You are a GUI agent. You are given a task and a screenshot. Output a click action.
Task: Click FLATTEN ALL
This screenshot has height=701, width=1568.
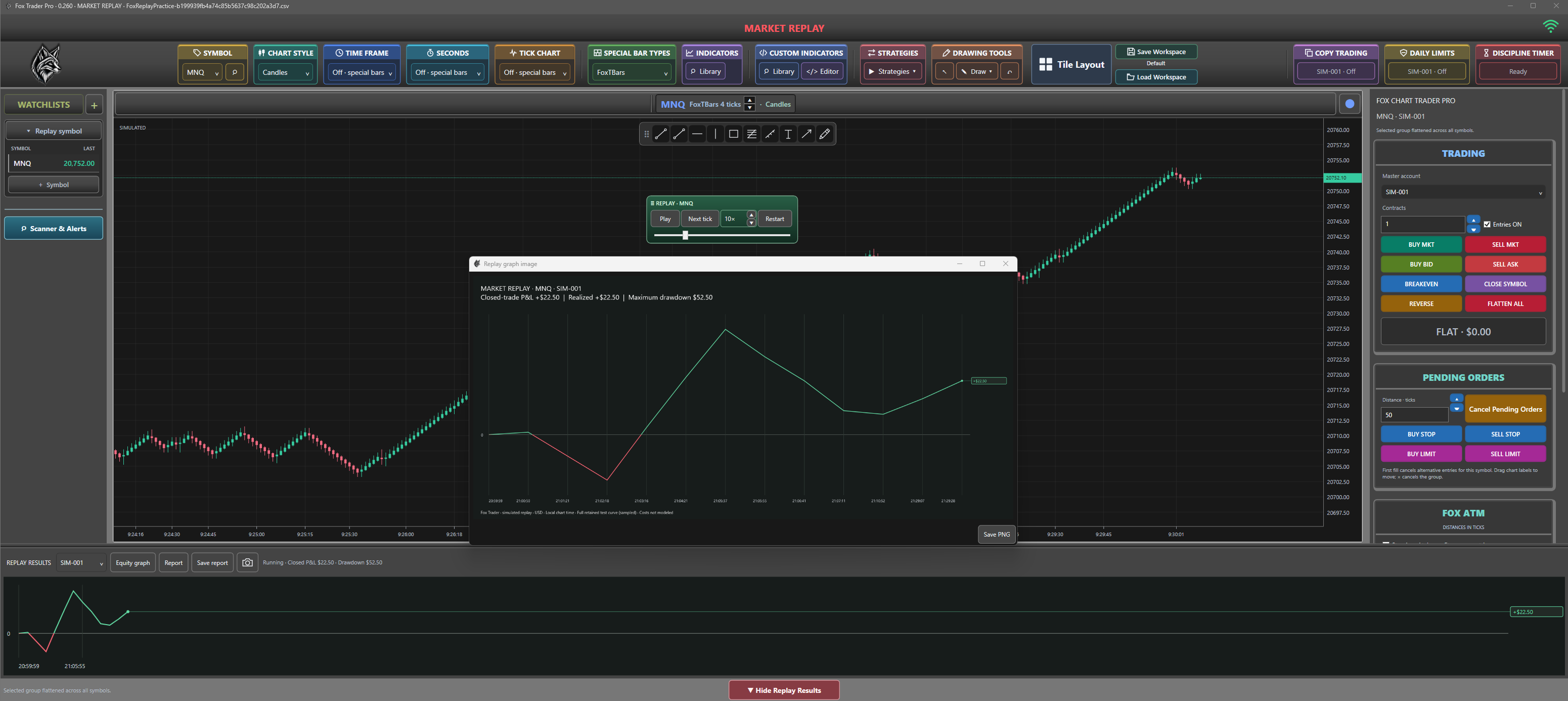[1505, 304]
